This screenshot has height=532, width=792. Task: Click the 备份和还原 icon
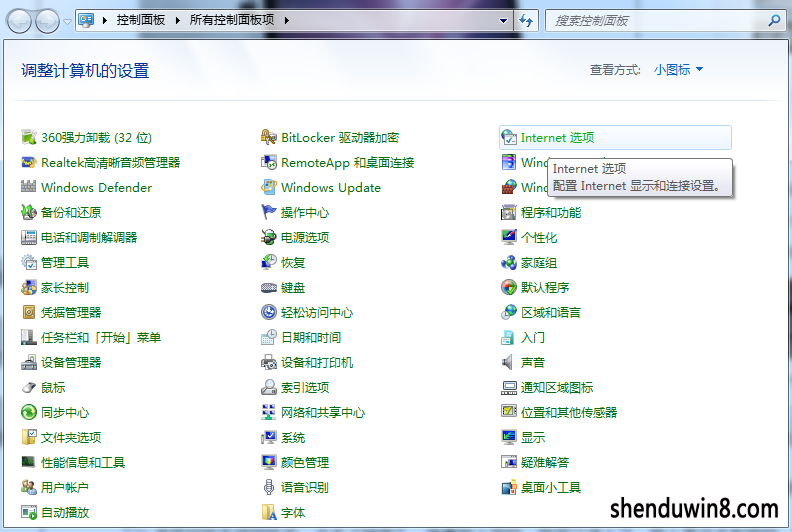29,212
